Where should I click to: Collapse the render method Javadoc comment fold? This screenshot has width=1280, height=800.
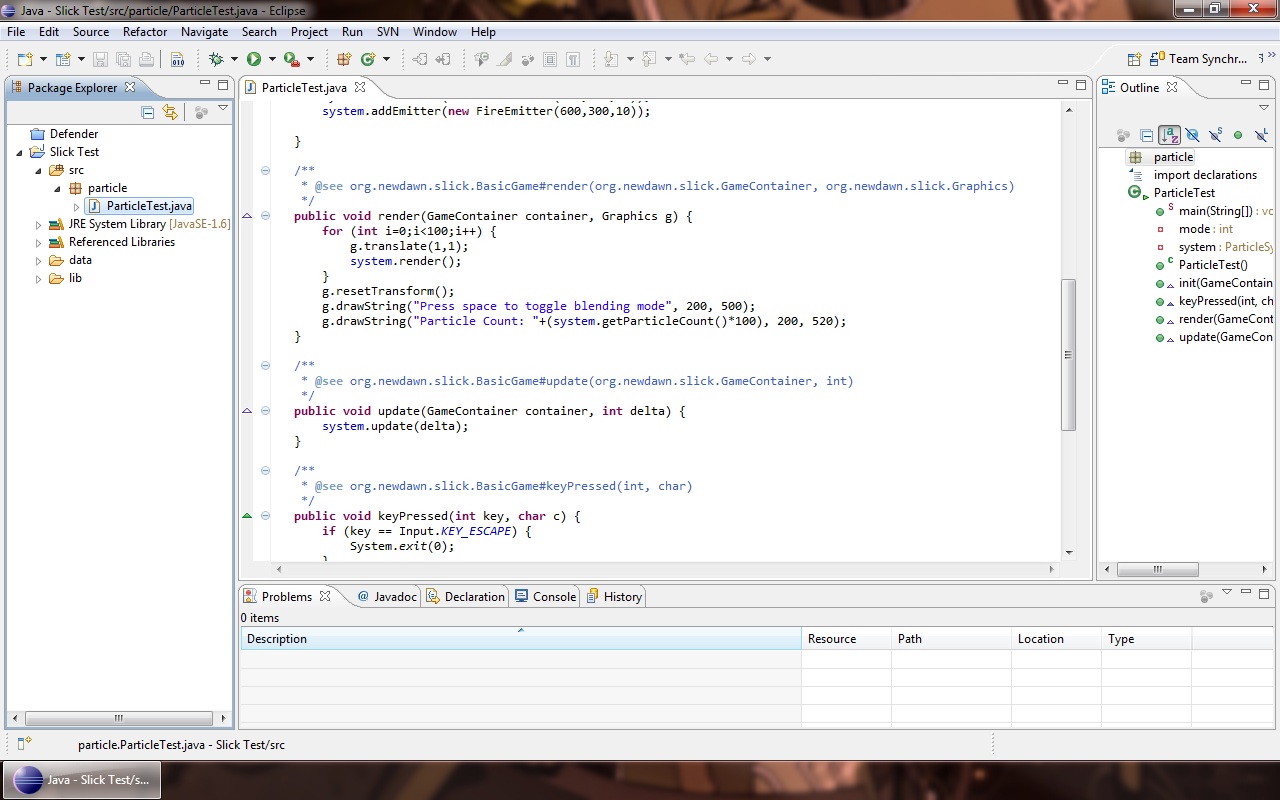tap(265, 171)
